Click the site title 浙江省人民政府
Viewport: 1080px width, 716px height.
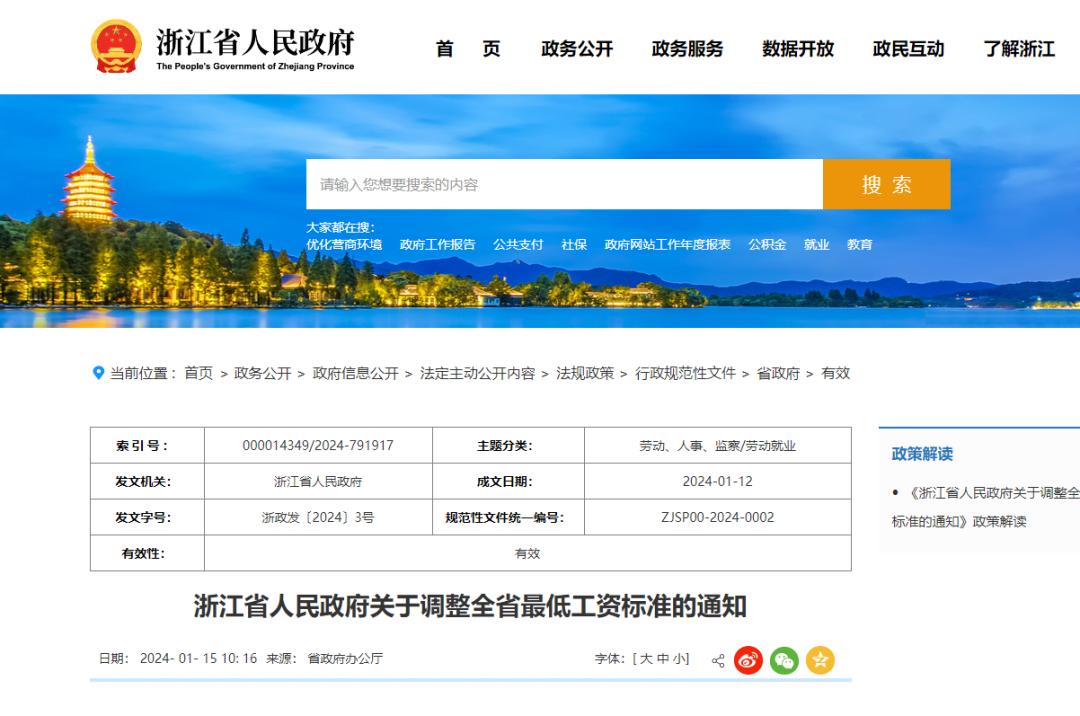255,42
